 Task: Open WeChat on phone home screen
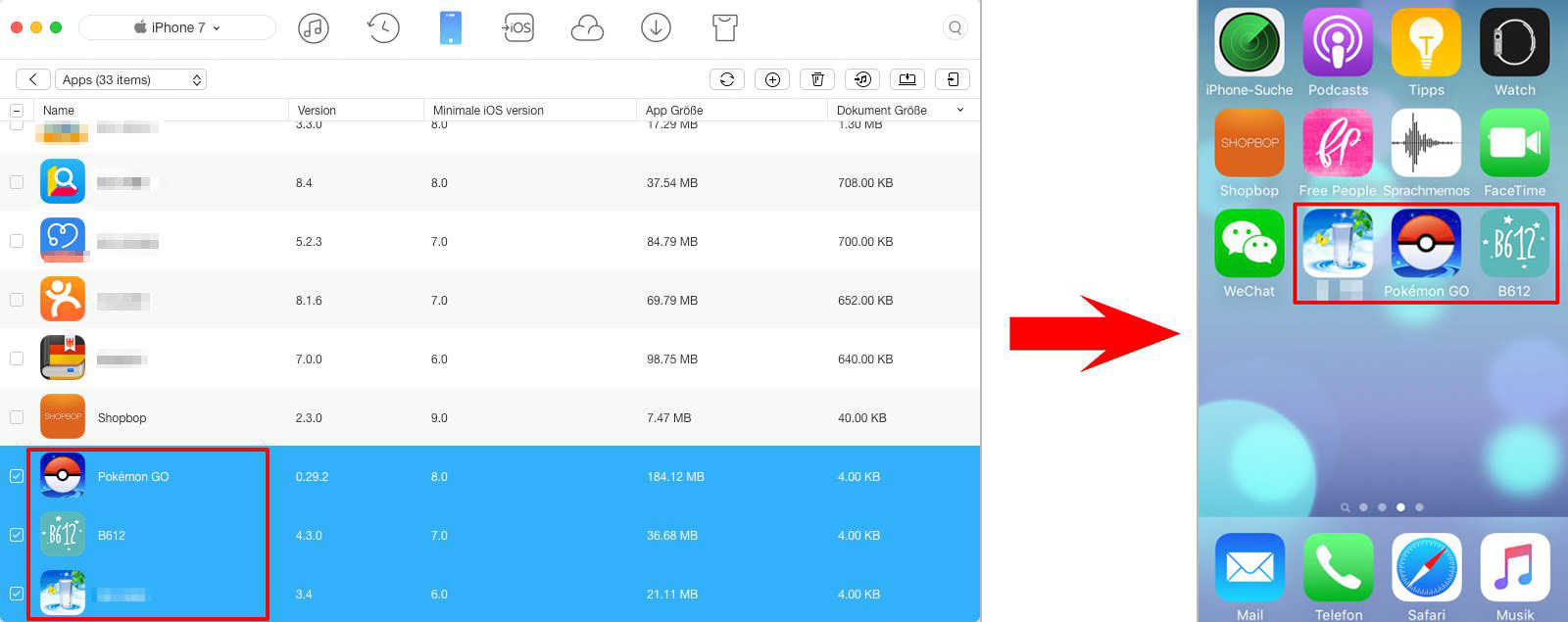pyautogui.click(x=1249, y=244)
